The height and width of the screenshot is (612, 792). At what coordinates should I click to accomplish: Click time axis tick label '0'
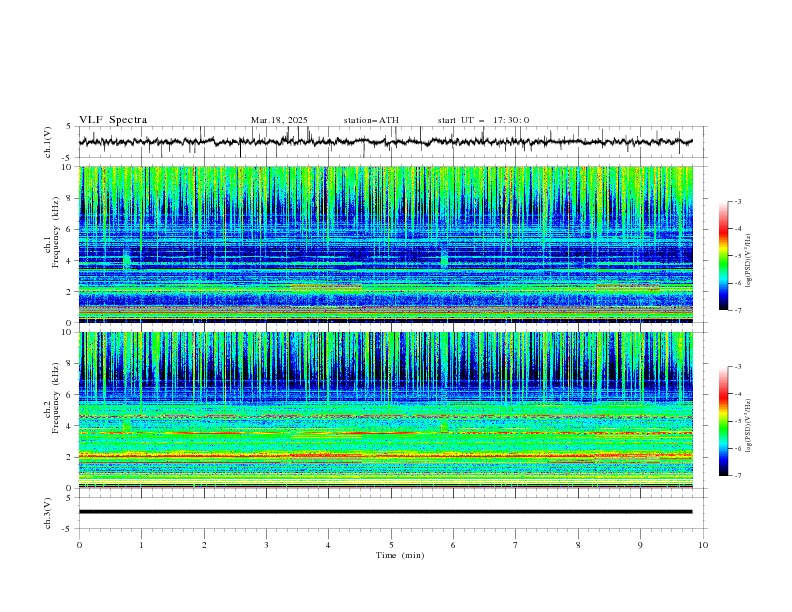click(79, 545)
